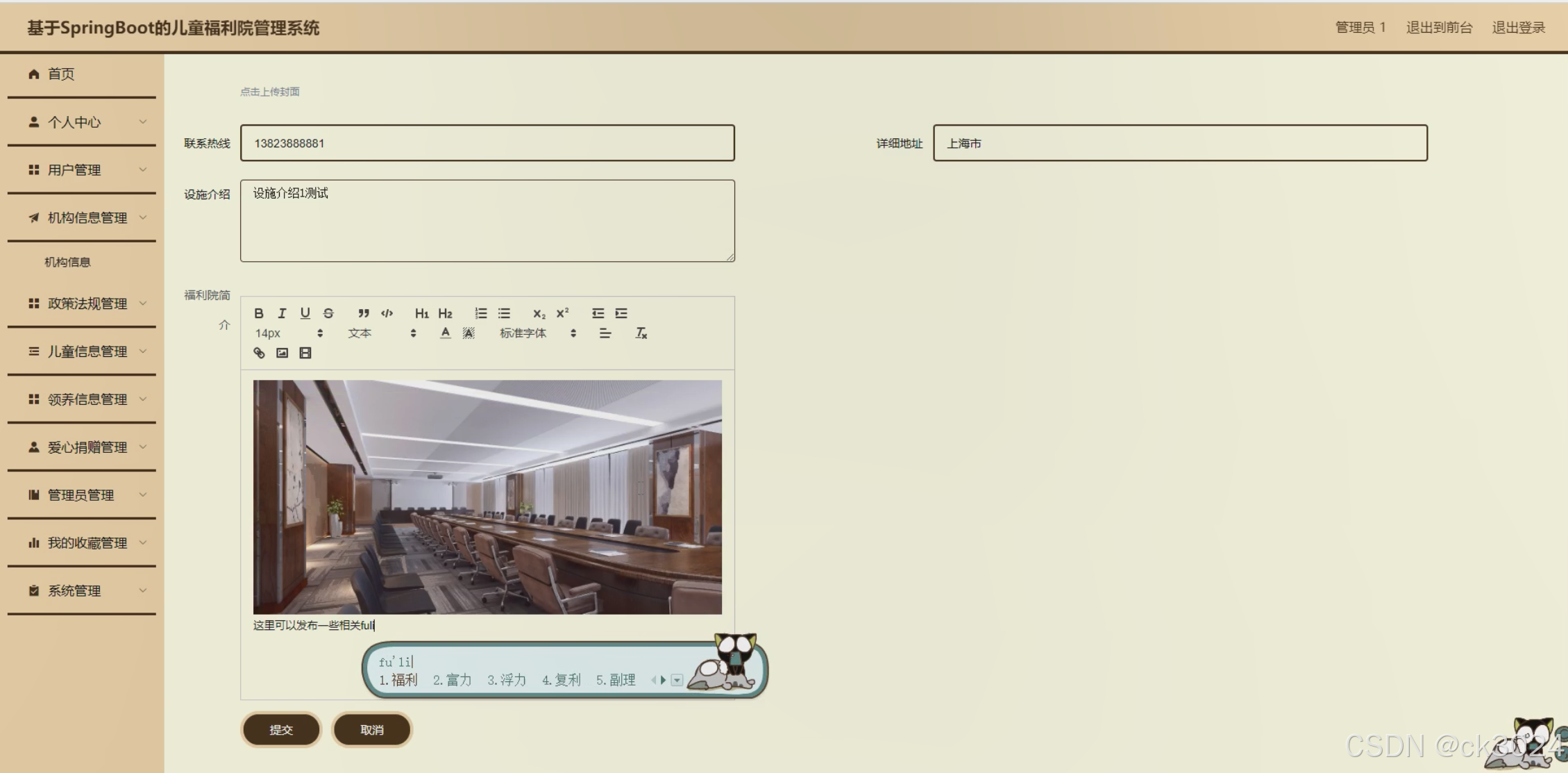Insert a blockquote with the quote icon
The height and width of the screenshot is (773, 1568).
(x=364, y=313)
